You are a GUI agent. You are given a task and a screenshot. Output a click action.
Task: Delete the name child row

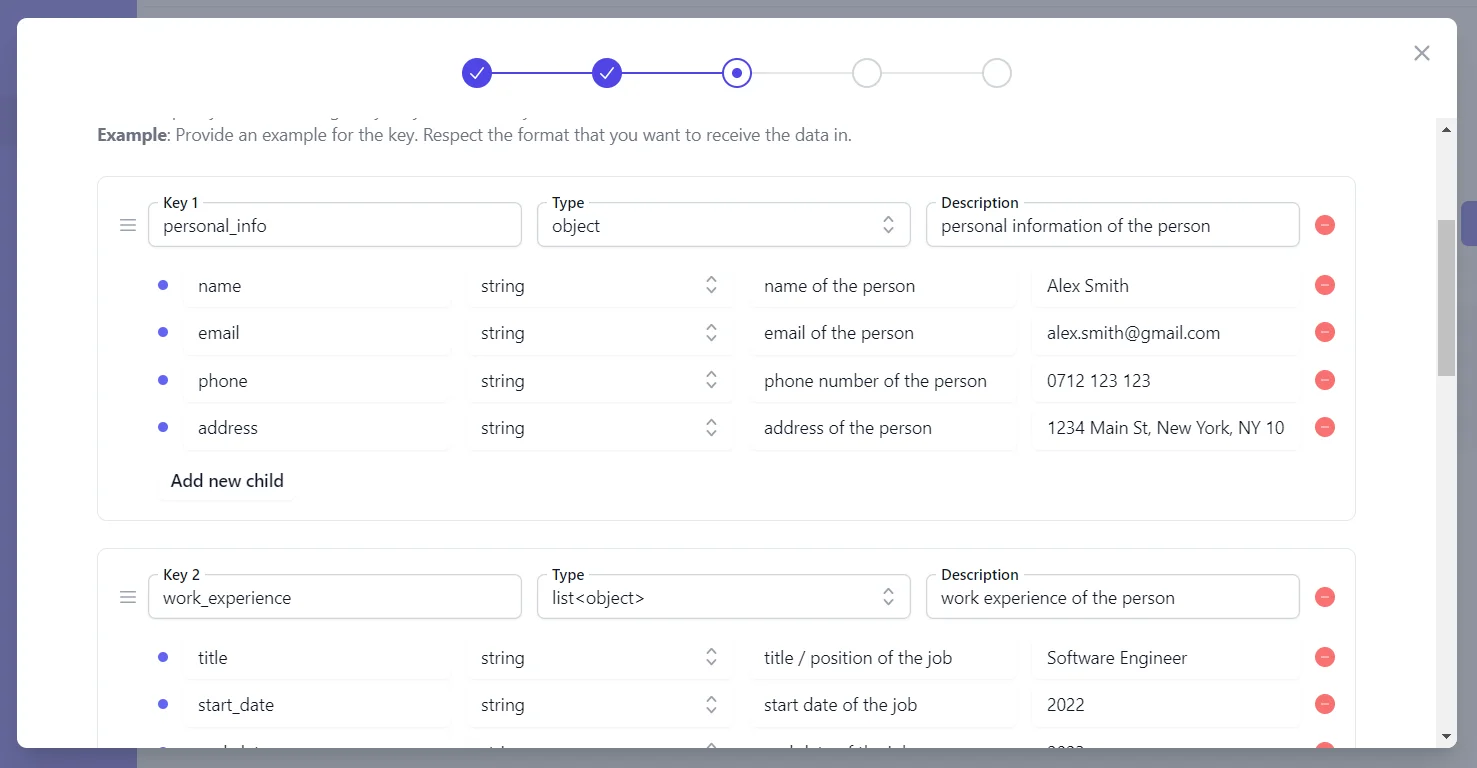(1325, 285)
